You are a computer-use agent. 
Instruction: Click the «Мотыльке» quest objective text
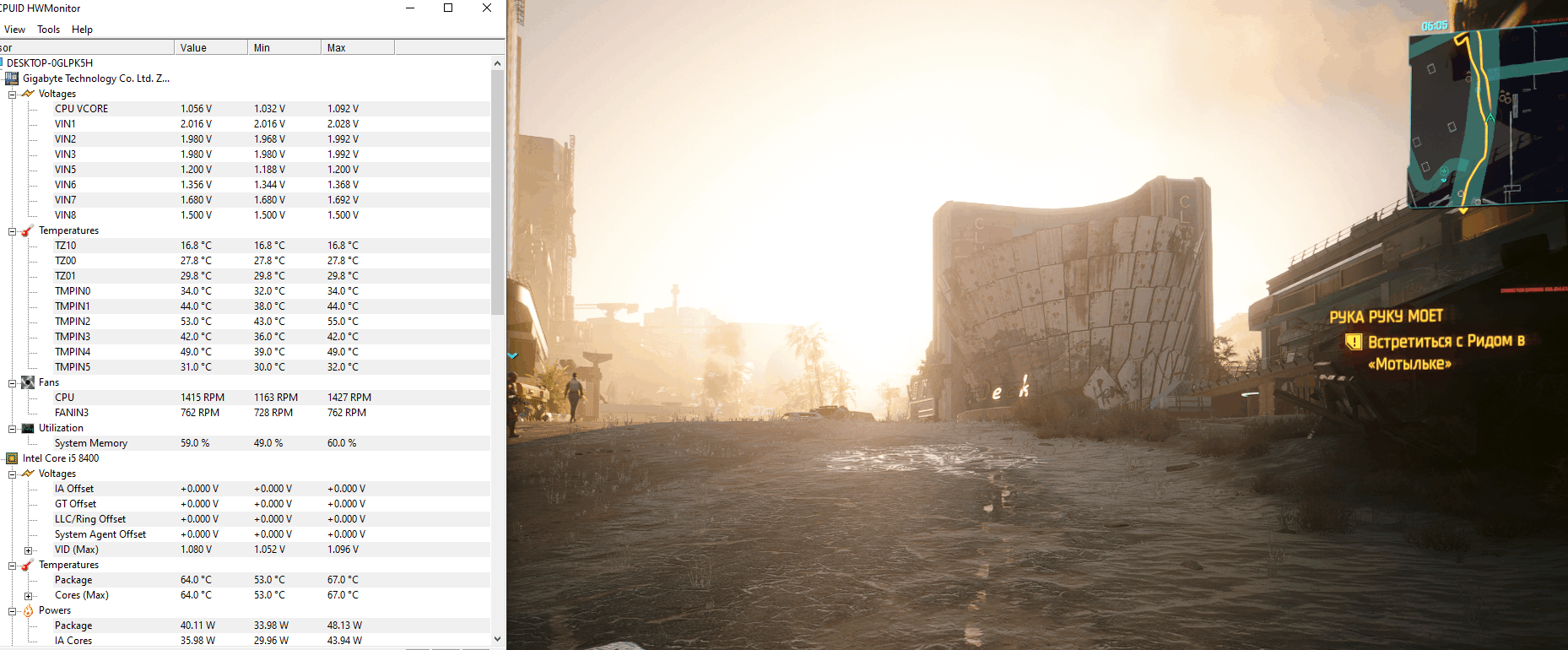(1409, 364)
